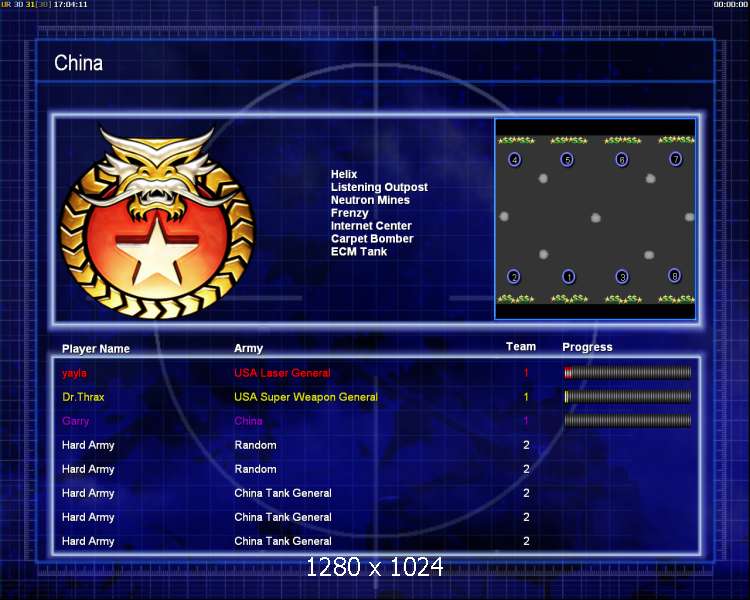Click the 00:00:00 timer in the corner
Image resolution: width=750 pixels, height=600 pixels.
[730, 4]
